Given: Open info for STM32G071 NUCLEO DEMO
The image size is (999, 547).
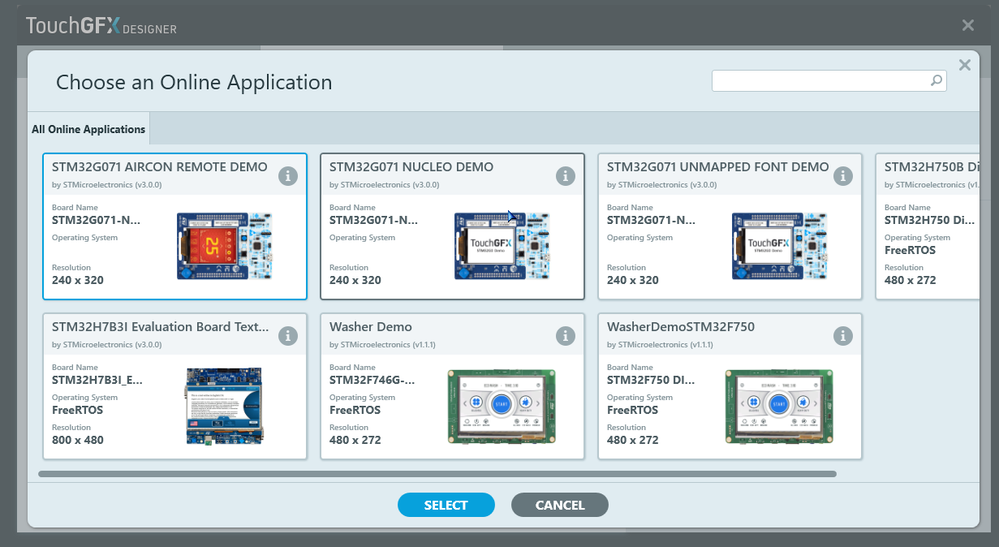Looking at the screenshot, I should 565,176.
